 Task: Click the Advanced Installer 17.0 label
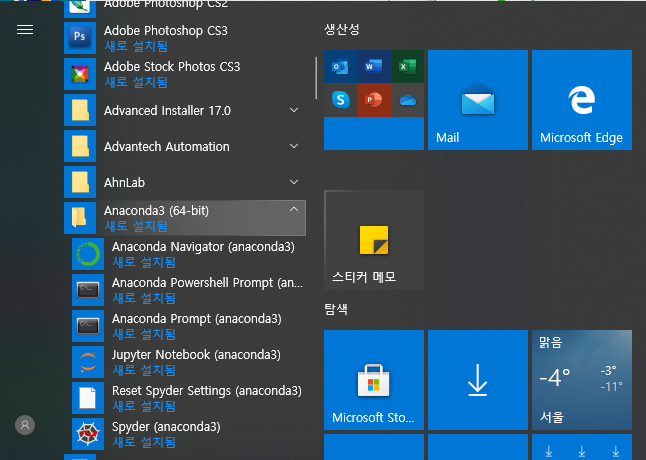coord(167,111)
